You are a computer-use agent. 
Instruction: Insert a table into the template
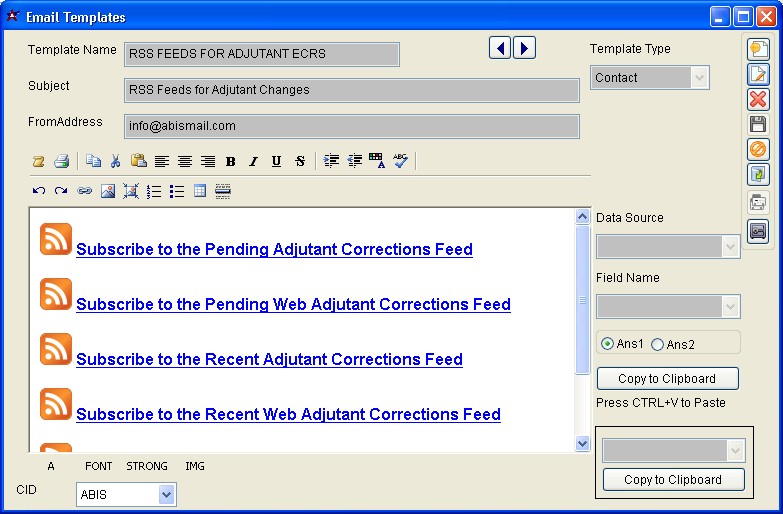[200, 191]
